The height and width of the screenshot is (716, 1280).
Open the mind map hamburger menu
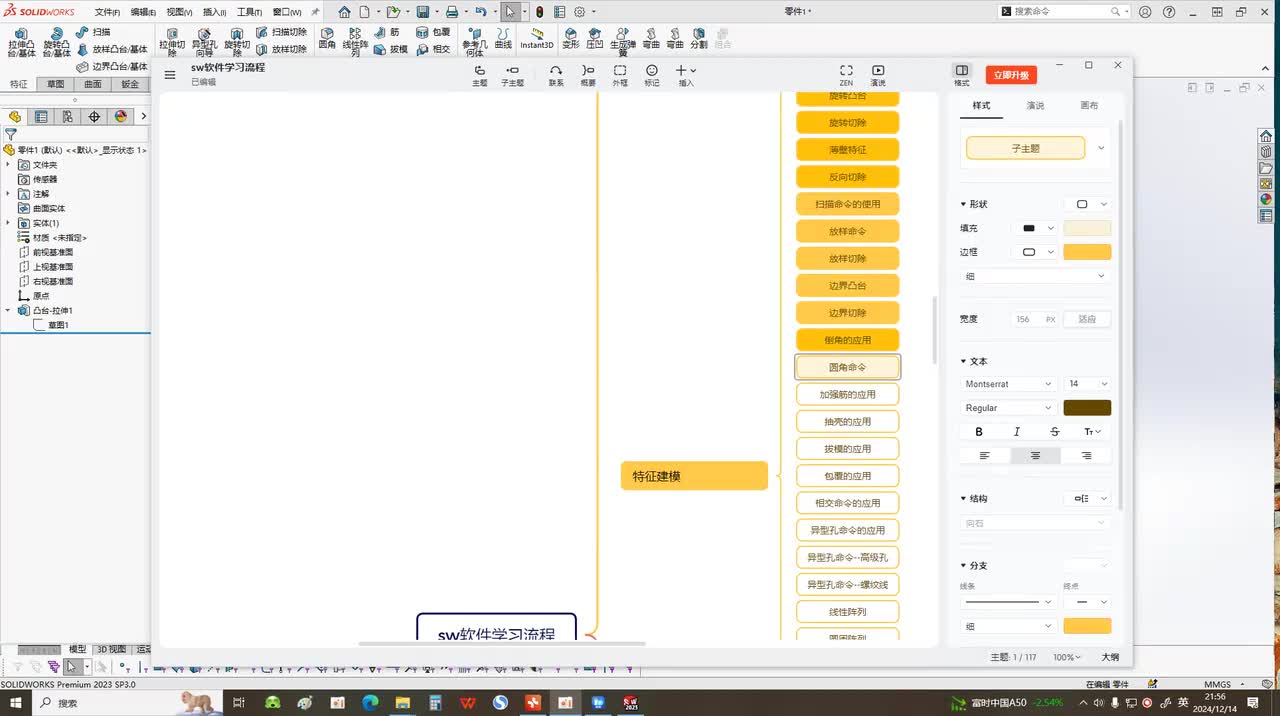[x=170, y=75]
